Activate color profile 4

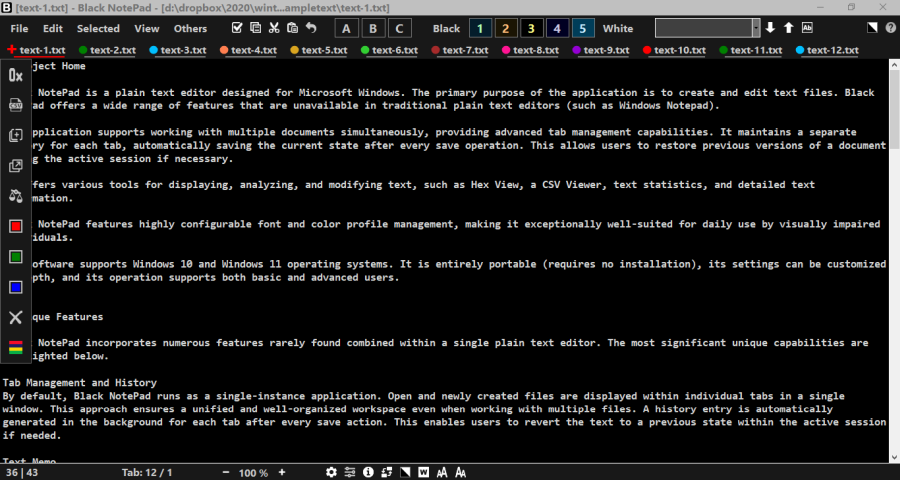coord(557,28)
